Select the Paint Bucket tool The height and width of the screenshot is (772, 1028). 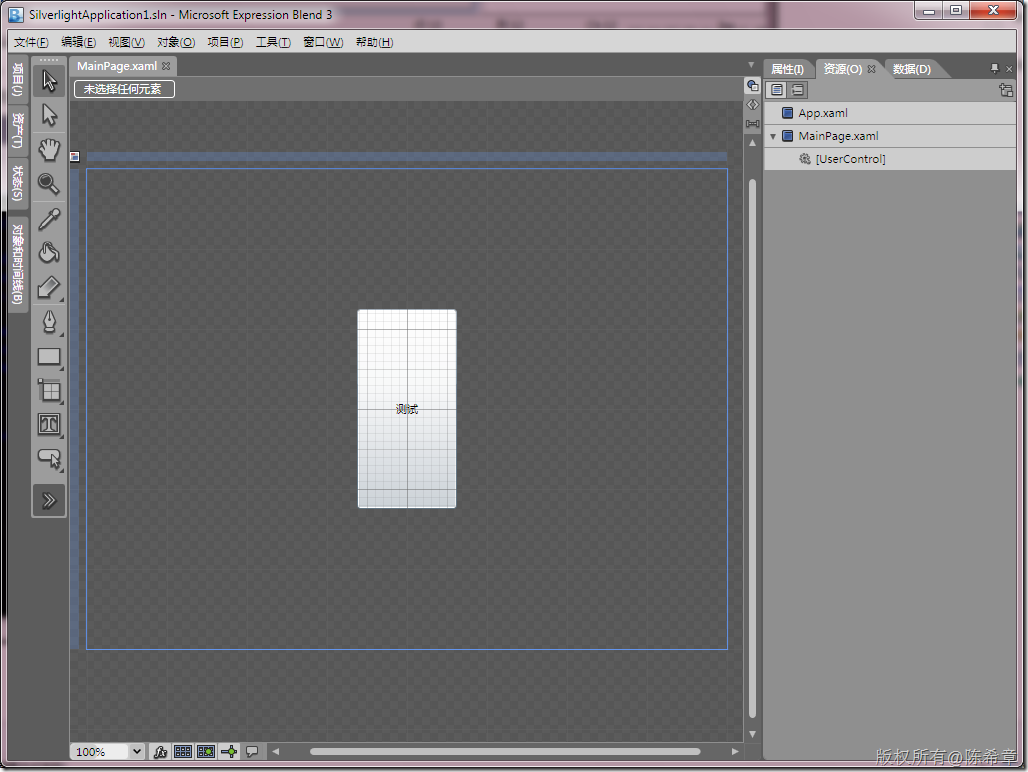49,253
